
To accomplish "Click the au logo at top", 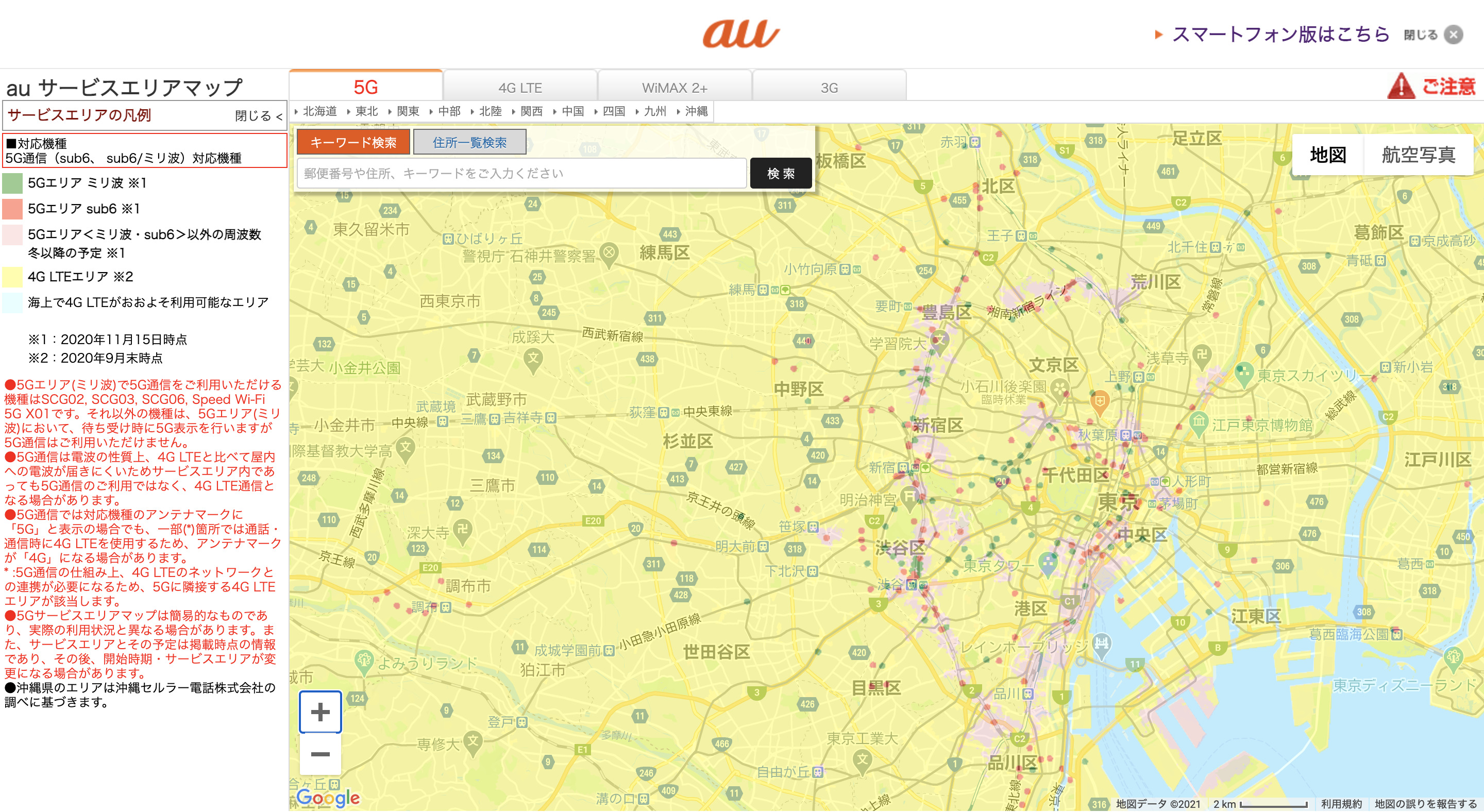I will pyautogui.click(x=741, y=33).
